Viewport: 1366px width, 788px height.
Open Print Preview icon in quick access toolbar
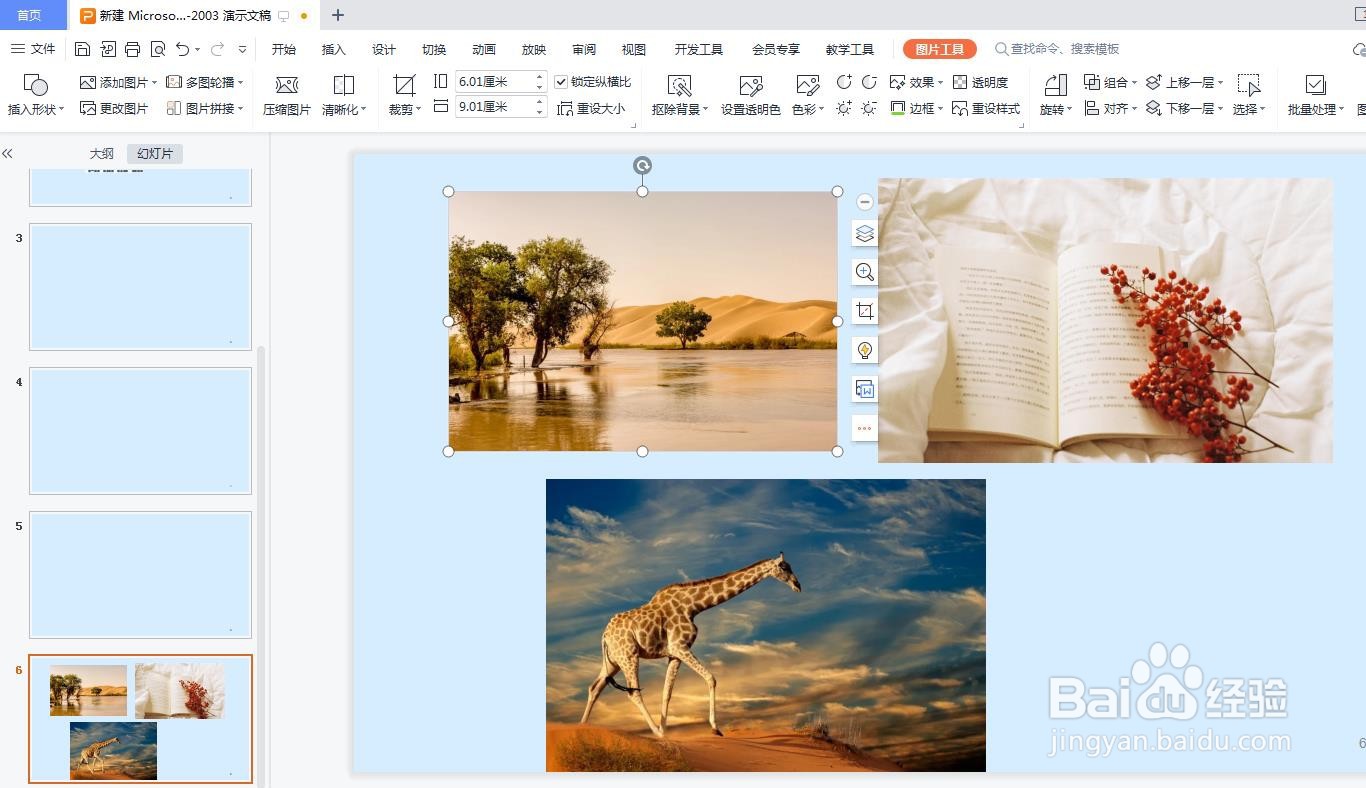pos(158,49)
